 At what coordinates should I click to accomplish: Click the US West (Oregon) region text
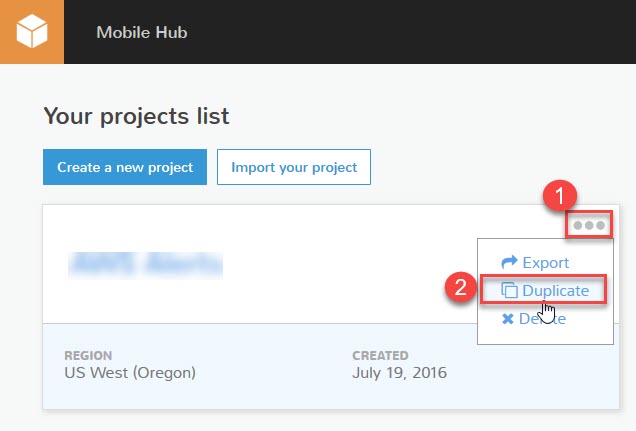click(x=130, y=373)
